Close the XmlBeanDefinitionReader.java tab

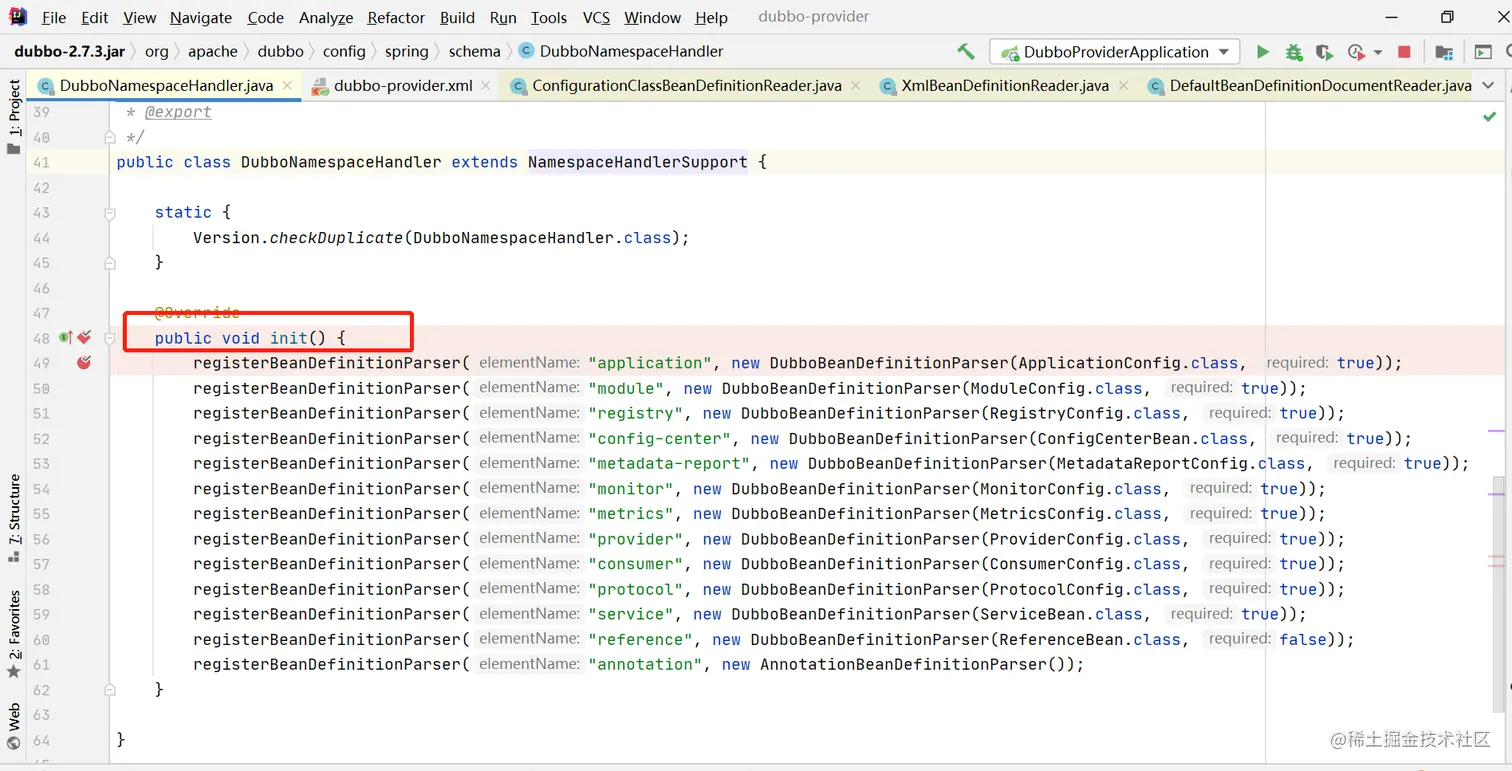point(1122,86)
